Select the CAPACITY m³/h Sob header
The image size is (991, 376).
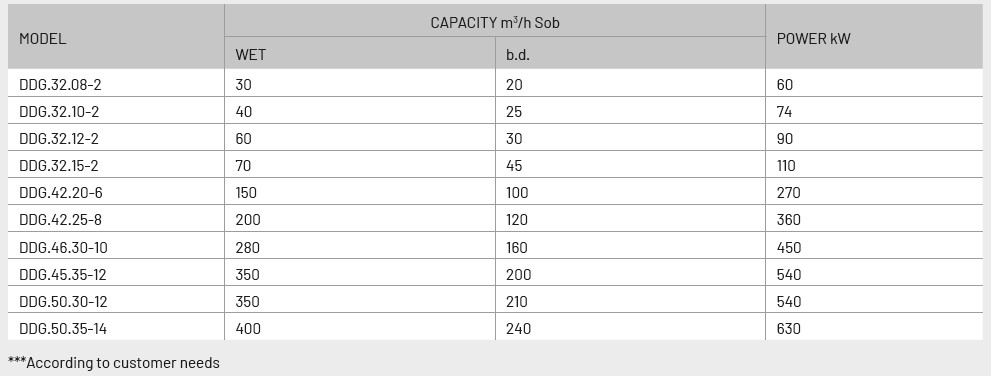point(495,23)
